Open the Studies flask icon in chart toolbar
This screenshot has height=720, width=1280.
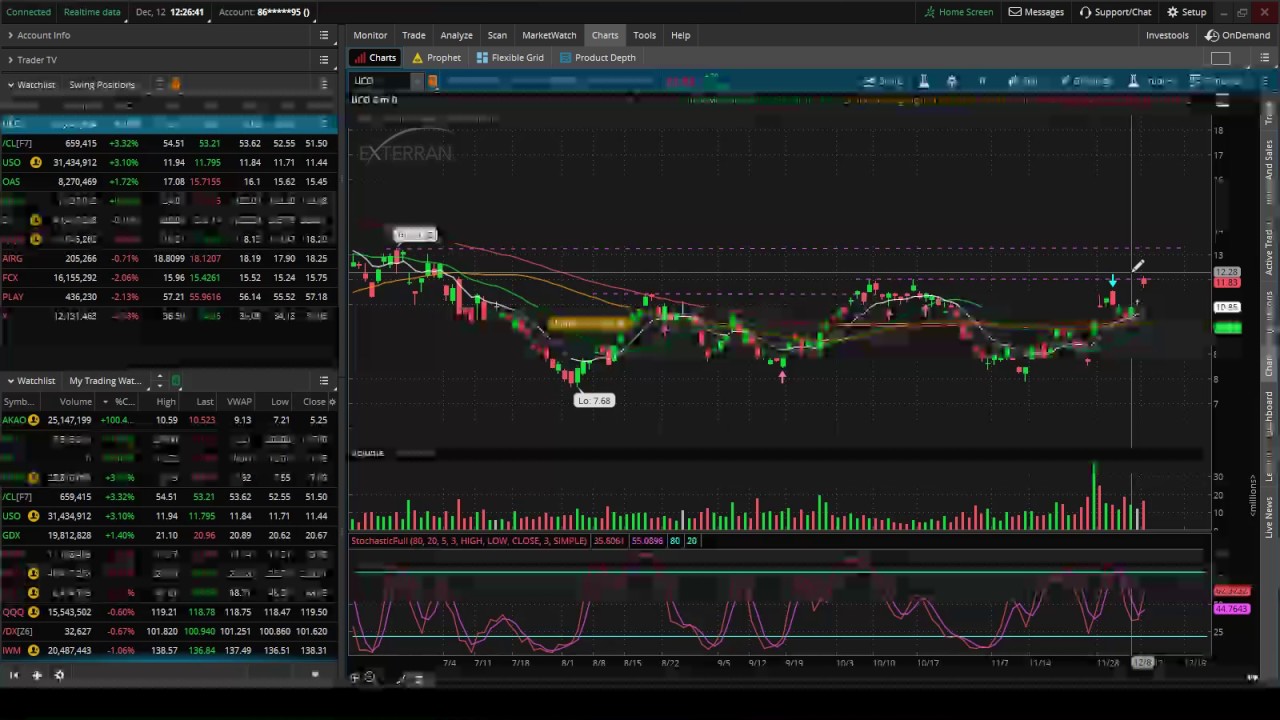click(x=1133, y=81)
